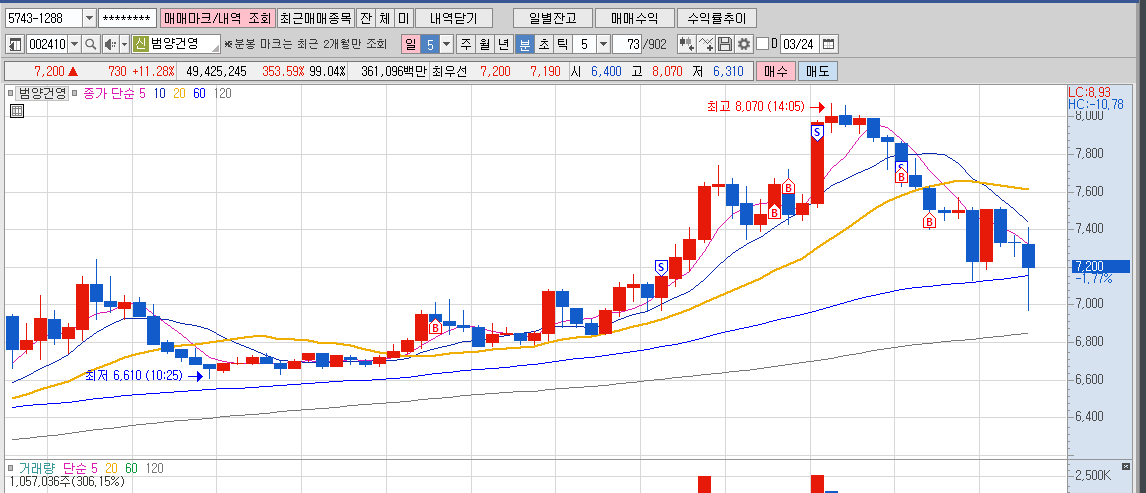This screenshot has height=493, width=1146.
Task: Click the 최우선 best quote label
Action: (449, 72)
